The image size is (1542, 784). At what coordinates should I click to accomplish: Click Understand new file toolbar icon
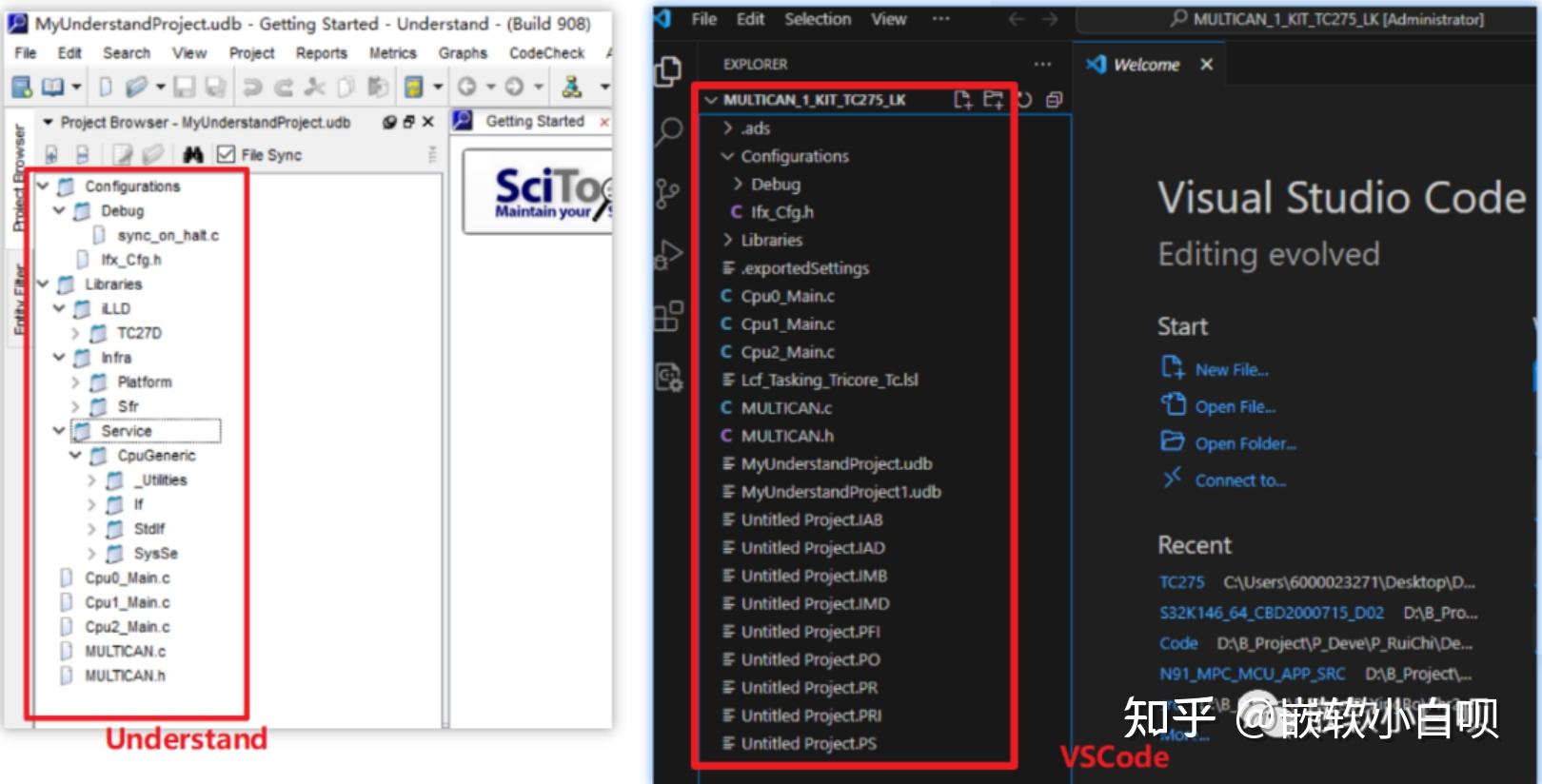click(106, 88)
